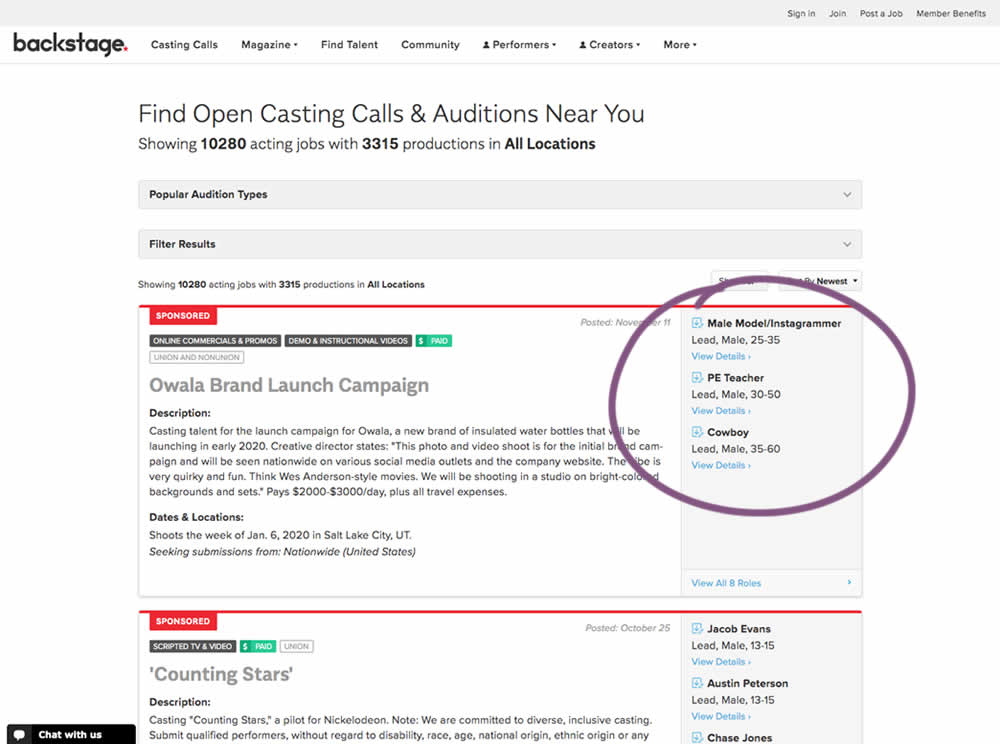
Task: Click the apply icon beside Chase Jones
Action: (x=697, y=738)
